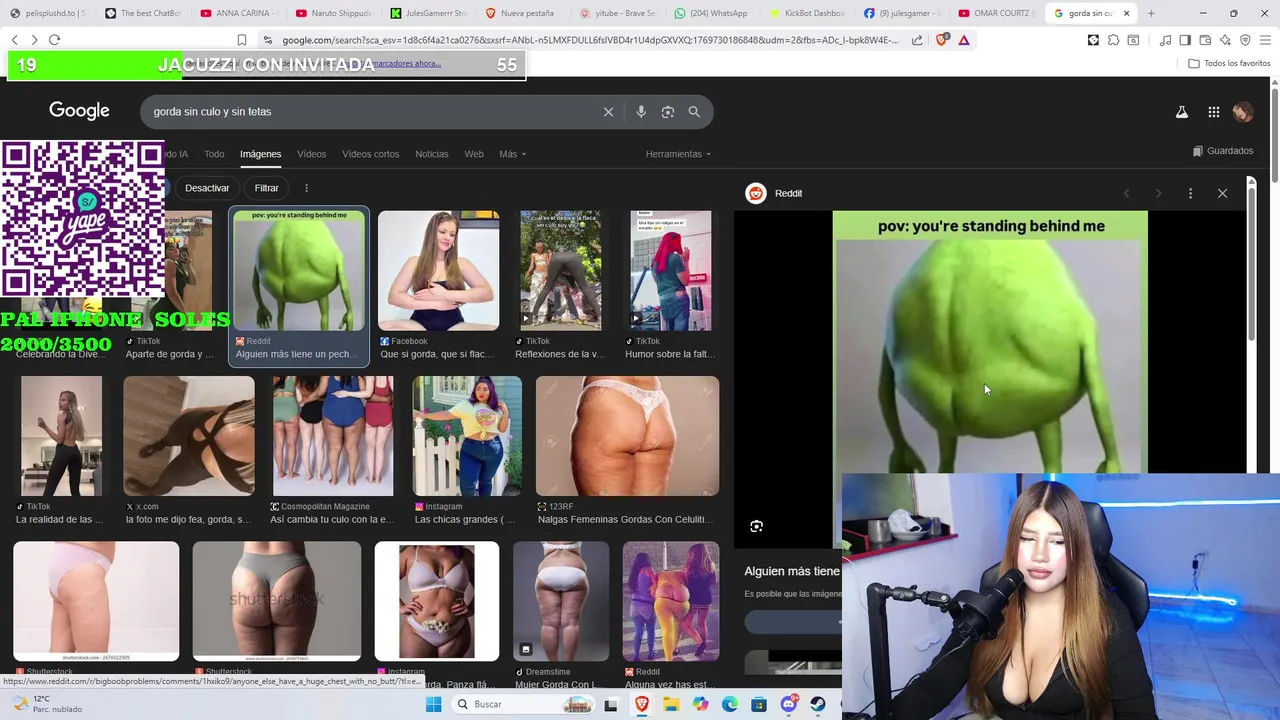Open vertical dots menu beside Filtrar
The width and height of the screenshot is (1280, 720).
pos(306,188)
